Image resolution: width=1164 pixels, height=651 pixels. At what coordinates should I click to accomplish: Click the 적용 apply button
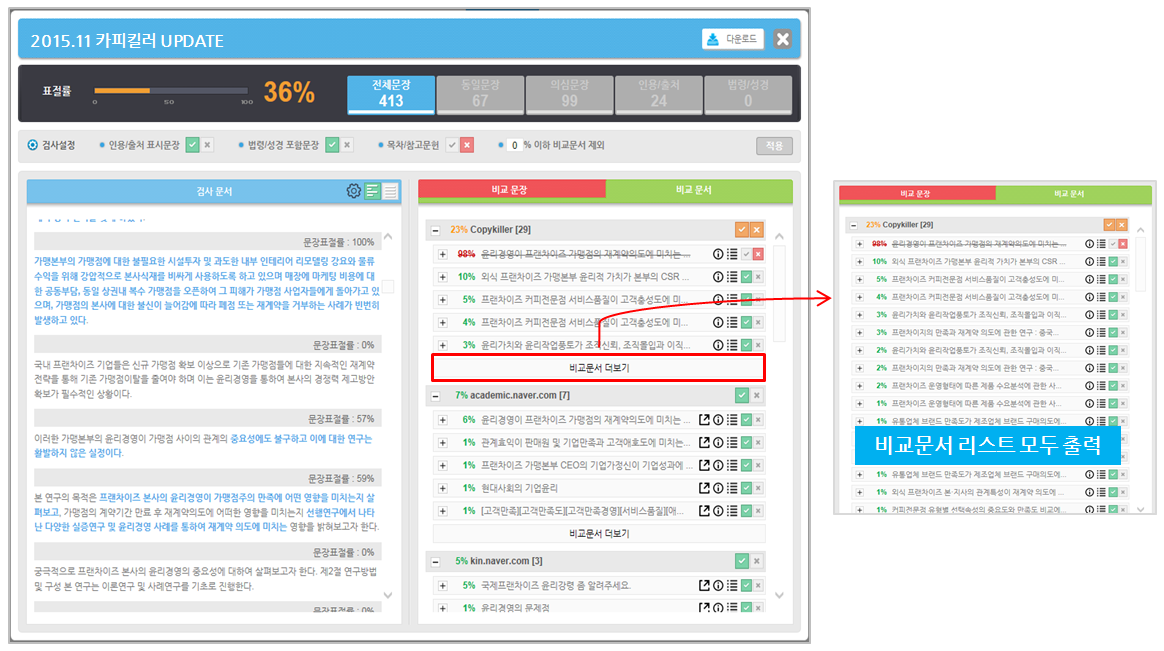774,145
